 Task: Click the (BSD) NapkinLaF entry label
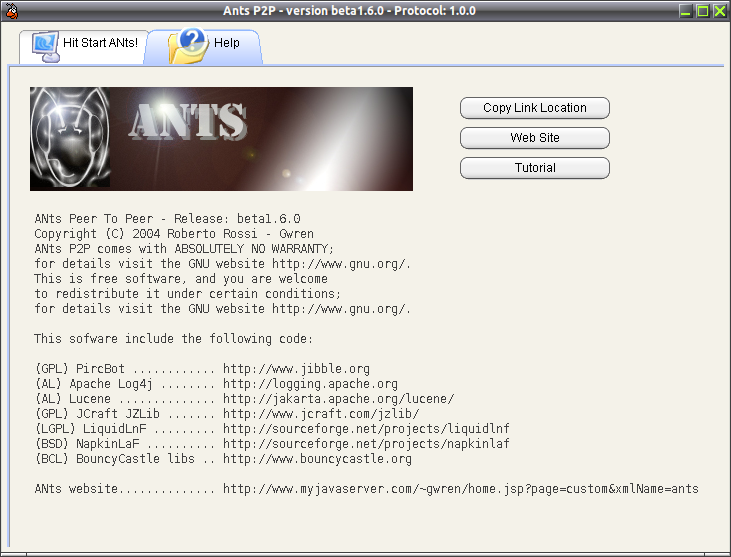pos(87,443)
